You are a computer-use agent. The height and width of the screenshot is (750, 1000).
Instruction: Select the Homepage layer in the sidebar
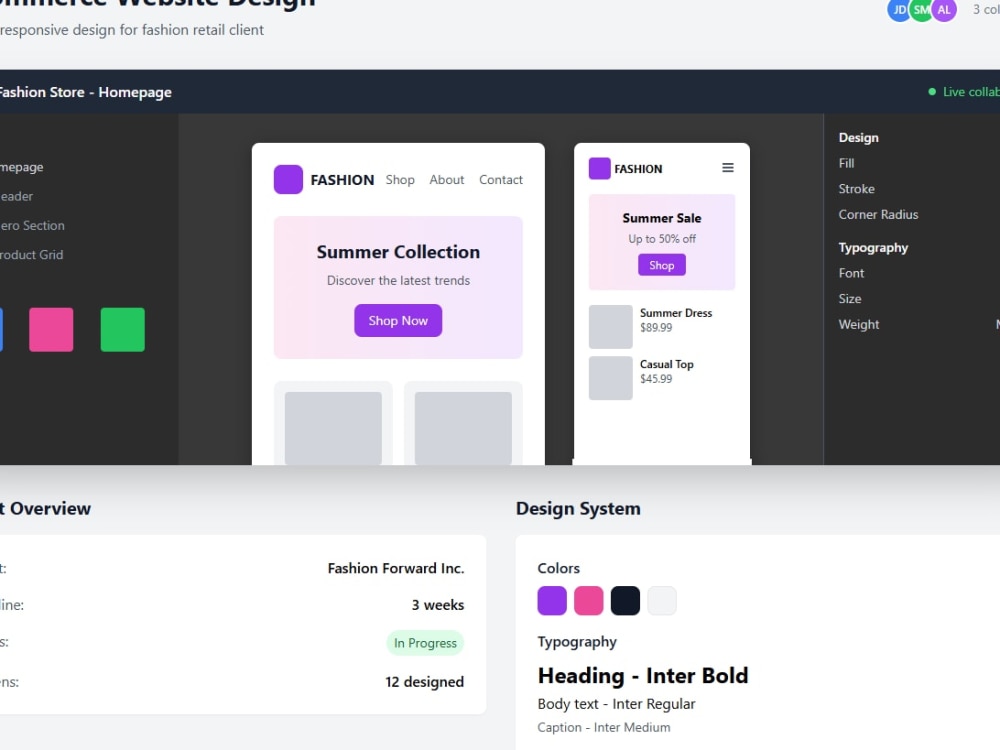[22, 167]
